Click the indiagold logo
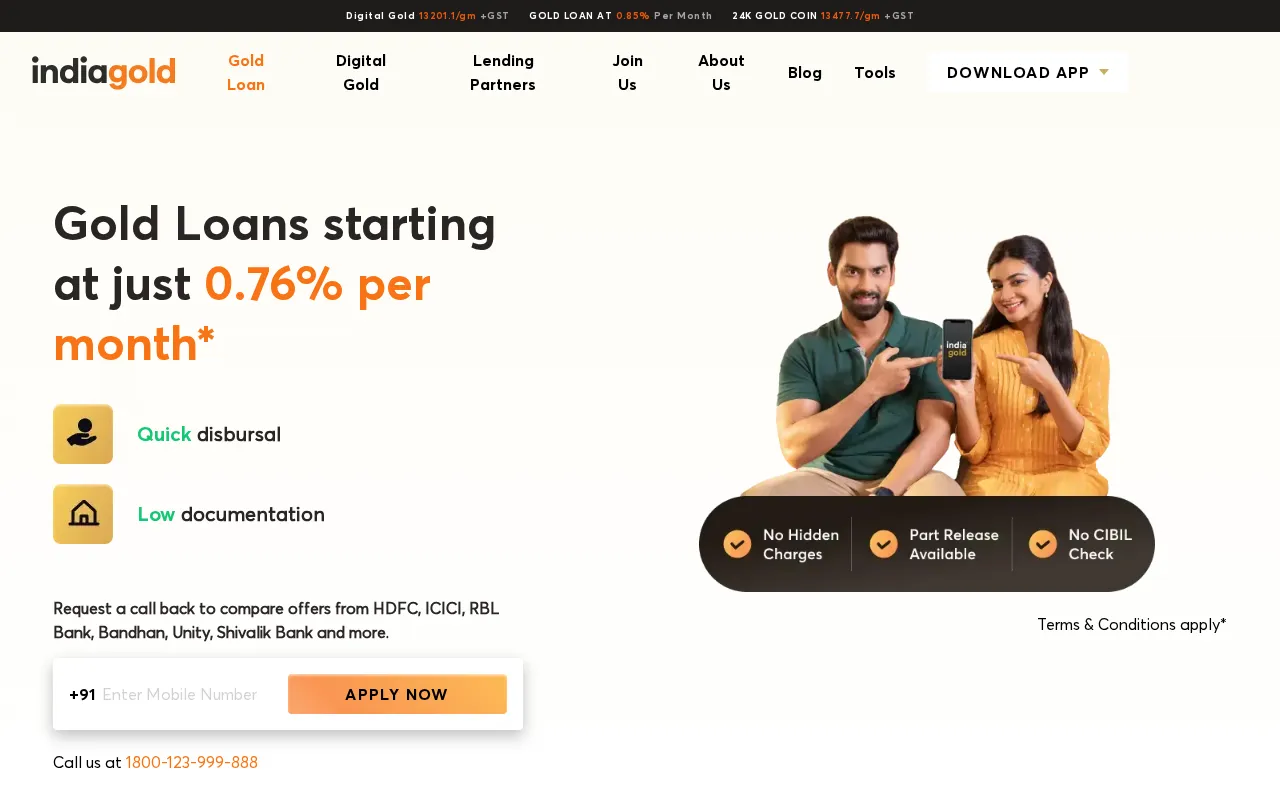1280x800 pixels. click(104, 72)
